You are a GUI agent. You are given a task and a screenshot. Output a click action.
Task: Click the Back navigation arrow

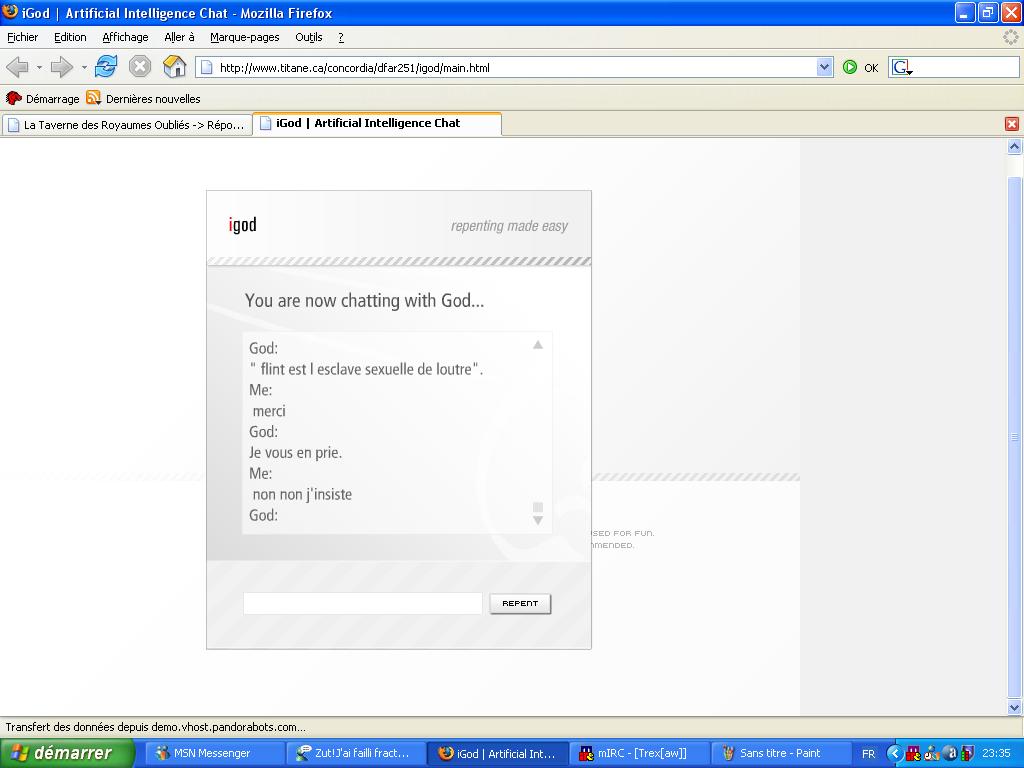click(x=17, y=67)
